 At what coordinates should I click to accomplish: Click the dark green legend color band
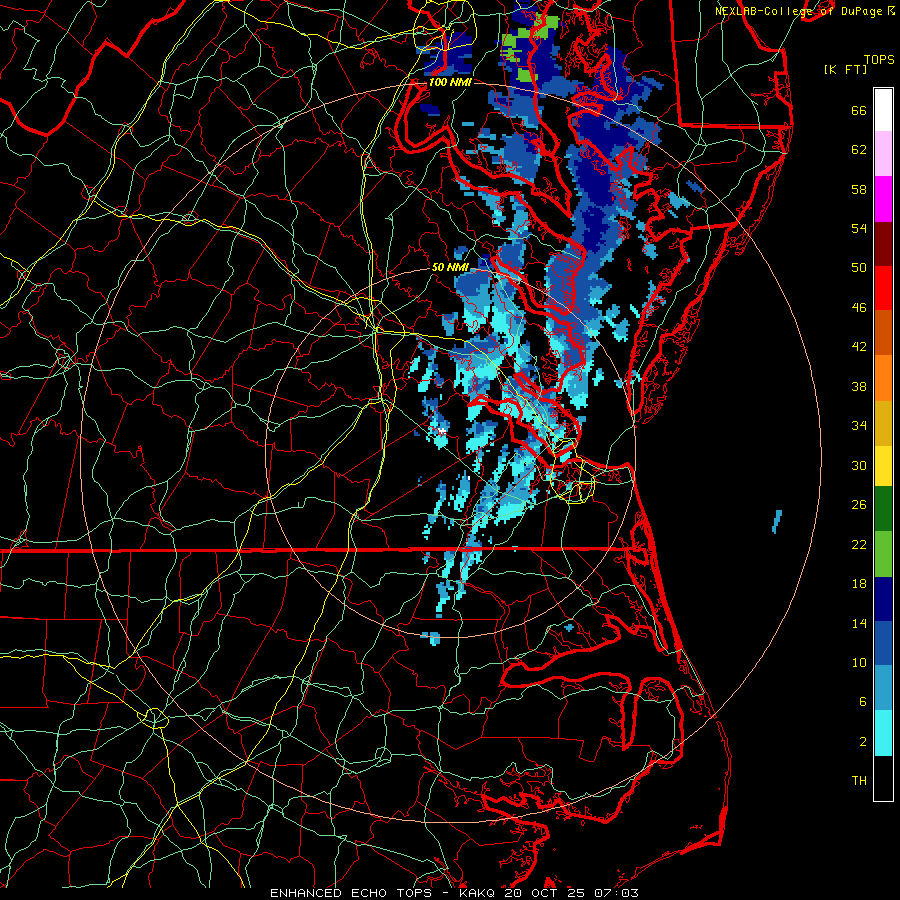[x=883, y=509]
